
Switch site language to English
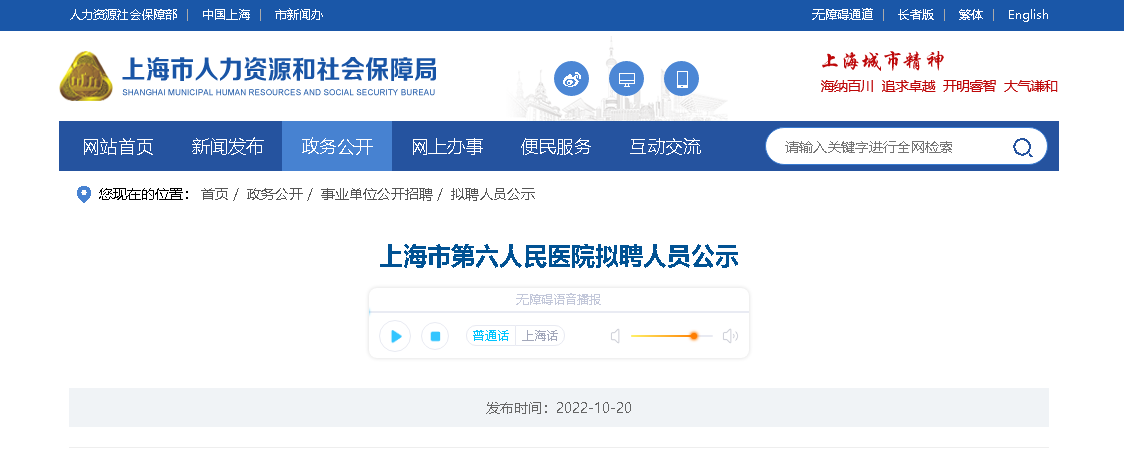coord(1028,15)
